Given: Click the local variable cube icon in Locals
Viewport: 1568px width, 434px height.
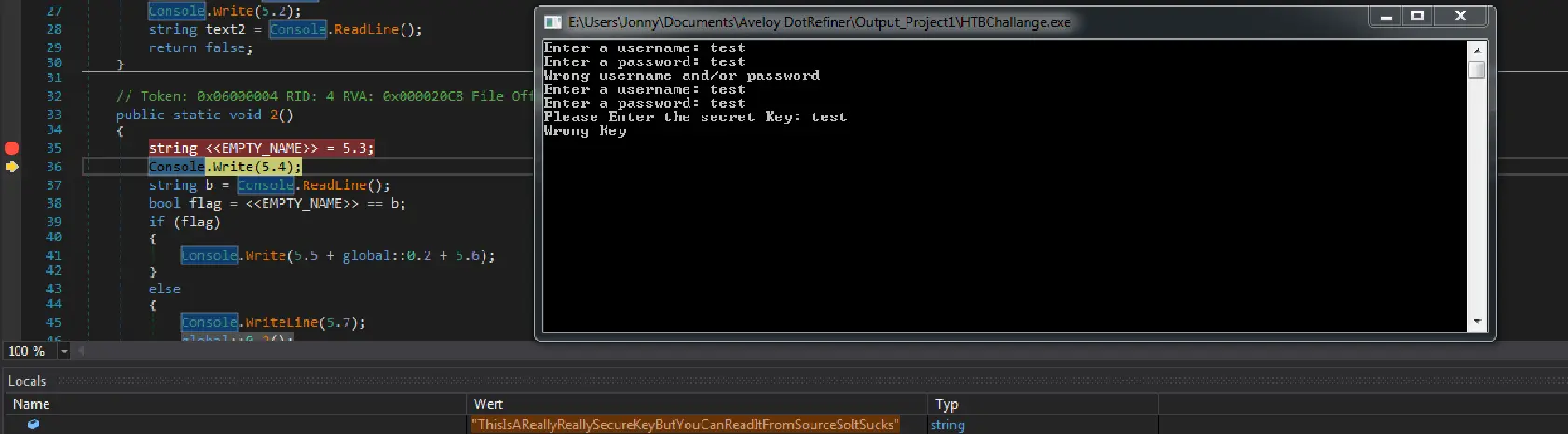Looking at the screenshot, I should pyautogui.click(x=34, y=425).
